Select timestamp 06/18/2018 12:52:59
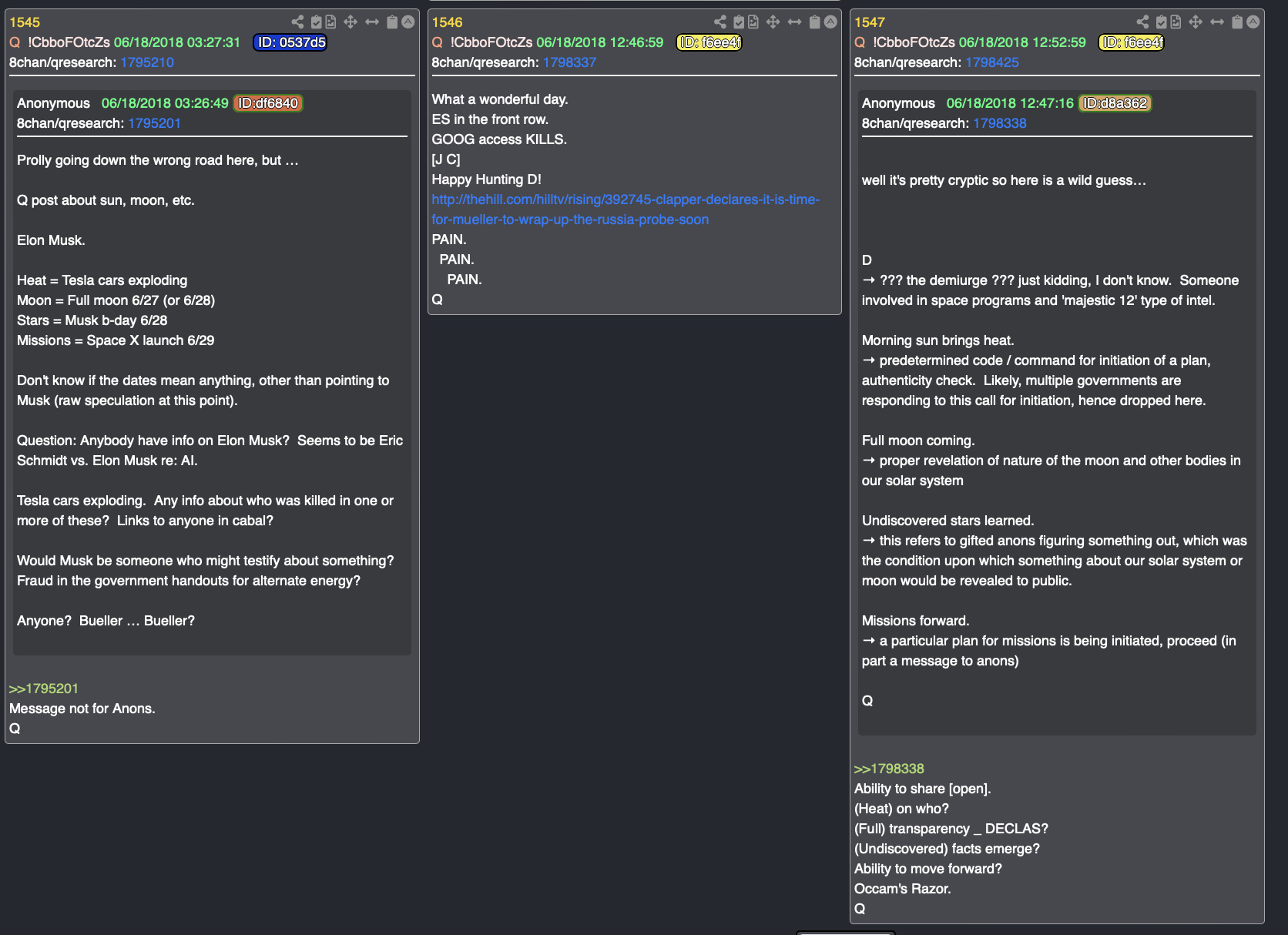 pyautogui.click(x=1022, y=42)
